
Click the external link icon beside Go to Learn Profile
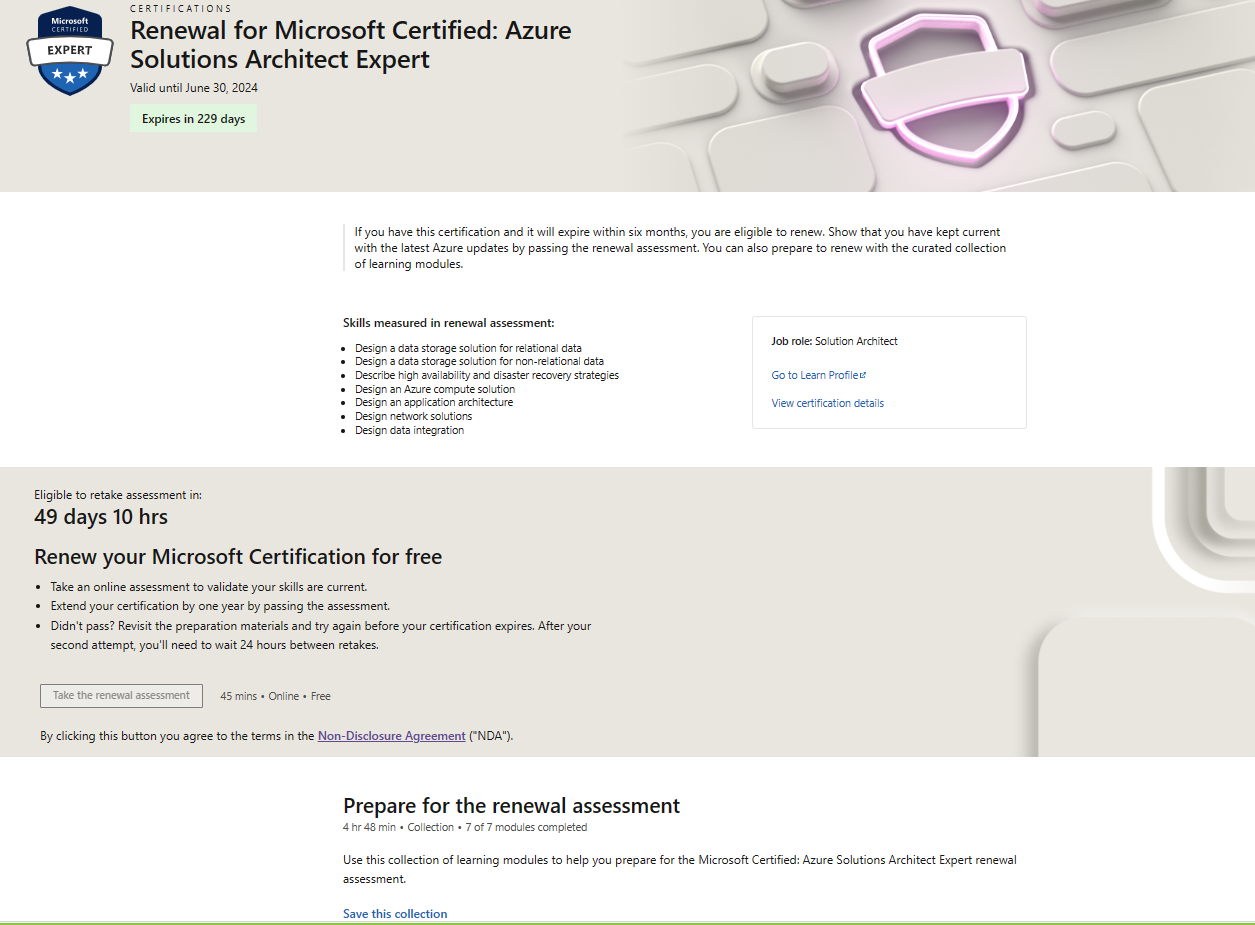(863, 375)
